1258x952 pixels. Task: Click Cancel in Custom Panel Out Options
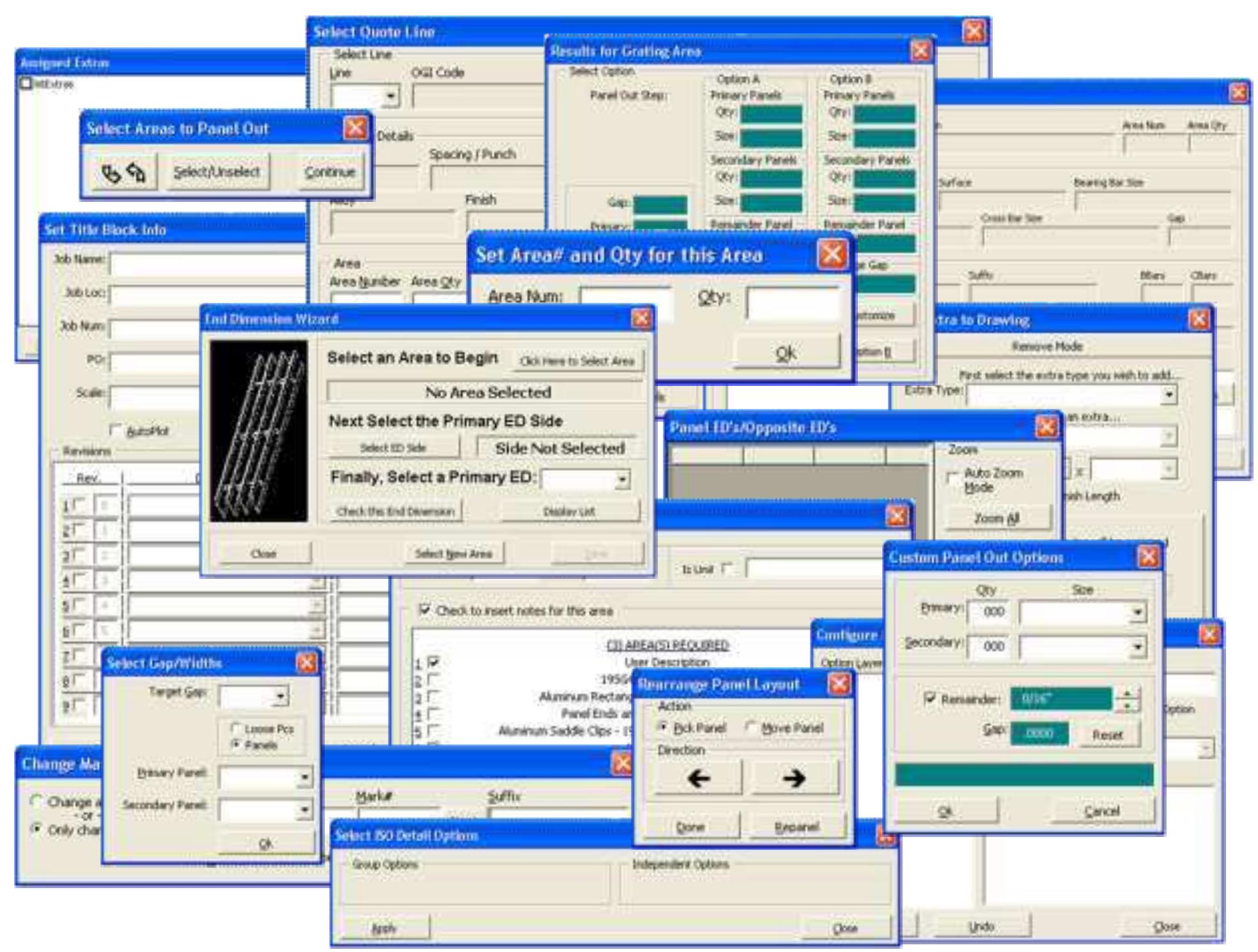(1101, 811)
